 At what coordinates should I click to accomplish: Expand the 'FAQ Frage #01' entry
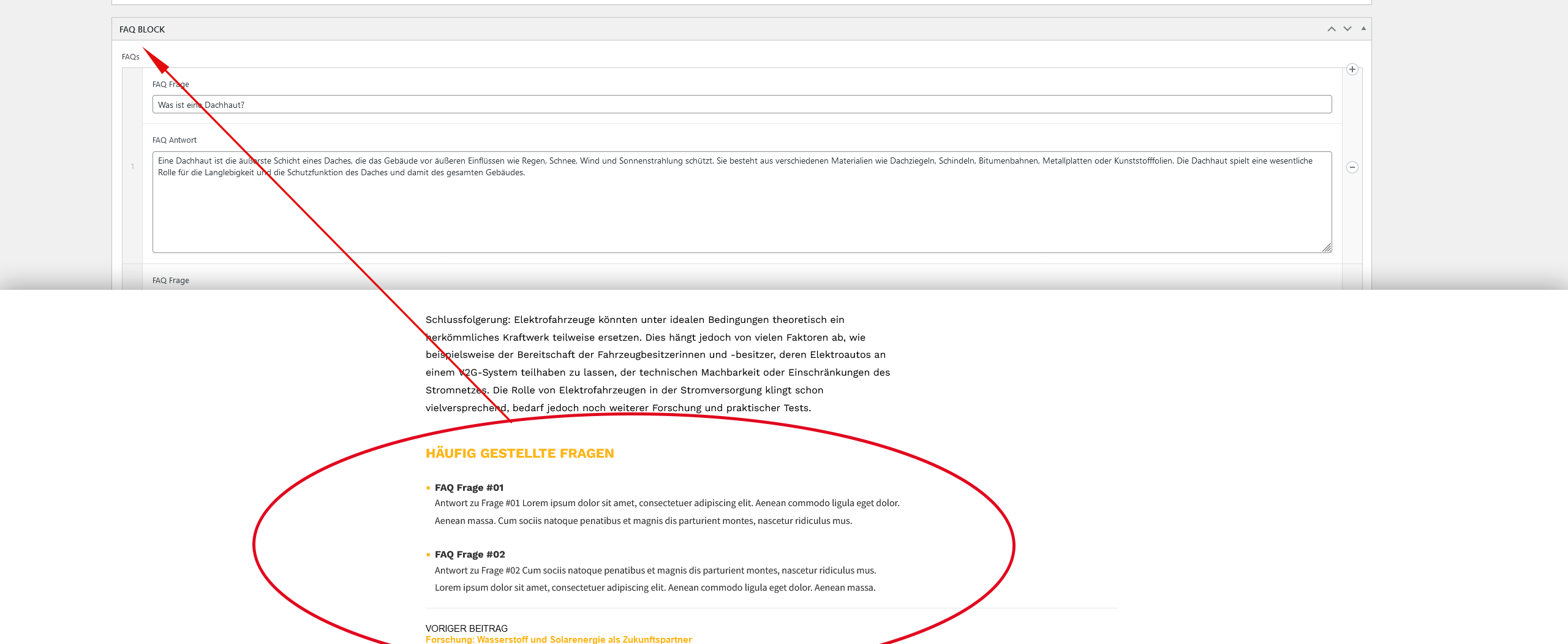469,488
